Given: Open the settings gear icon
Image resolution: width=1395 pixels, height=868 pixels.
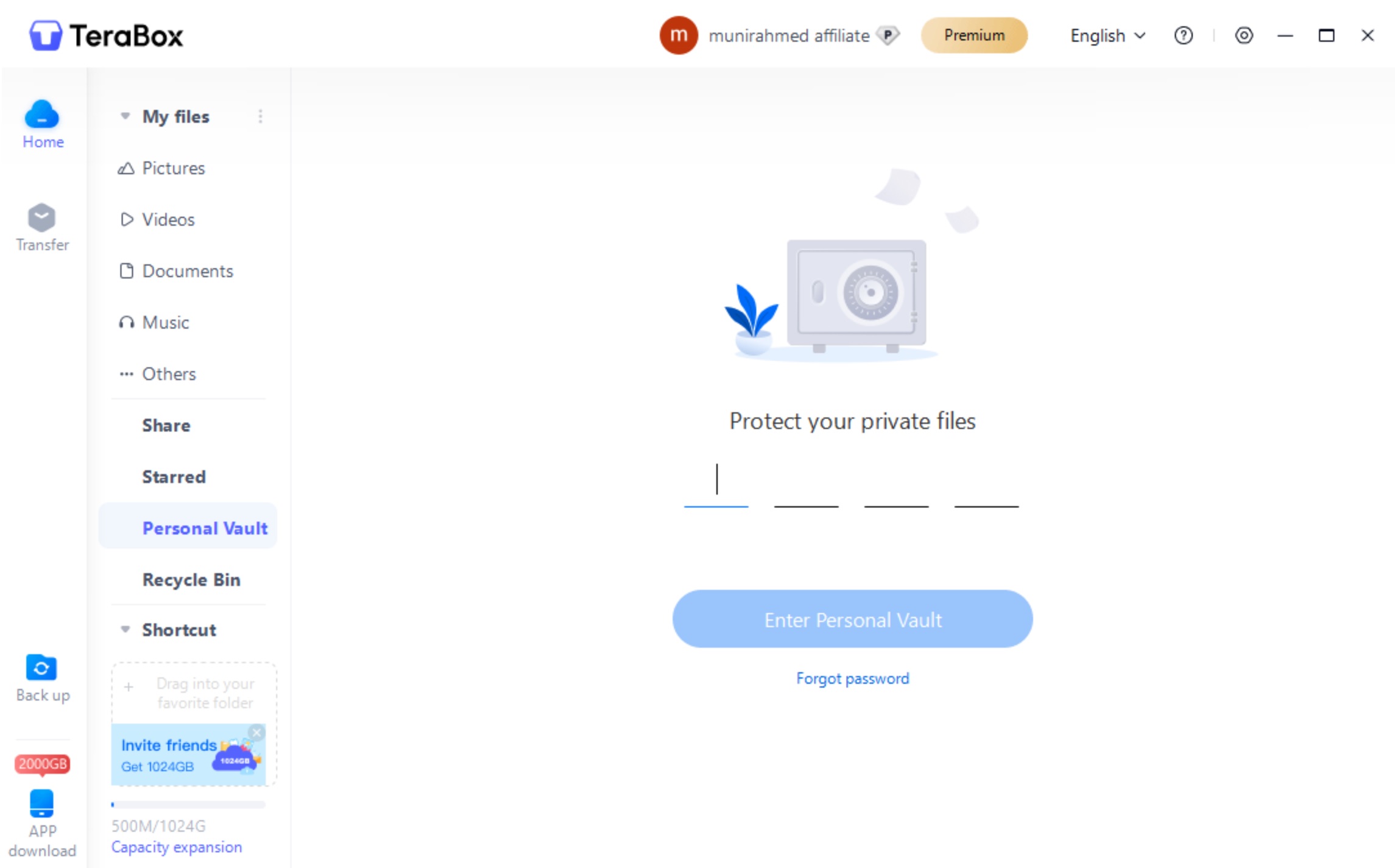Looking at the screenshot, I should [1243, 35].
